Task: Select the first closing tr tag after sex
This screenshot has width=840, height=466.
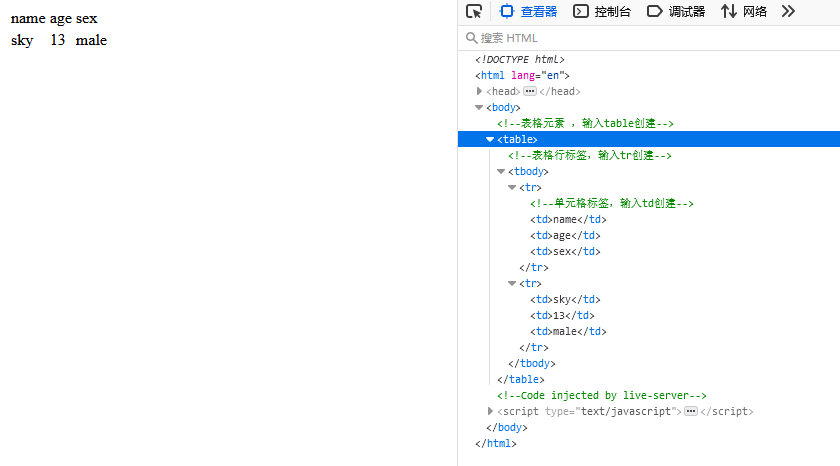Action: 534,267
